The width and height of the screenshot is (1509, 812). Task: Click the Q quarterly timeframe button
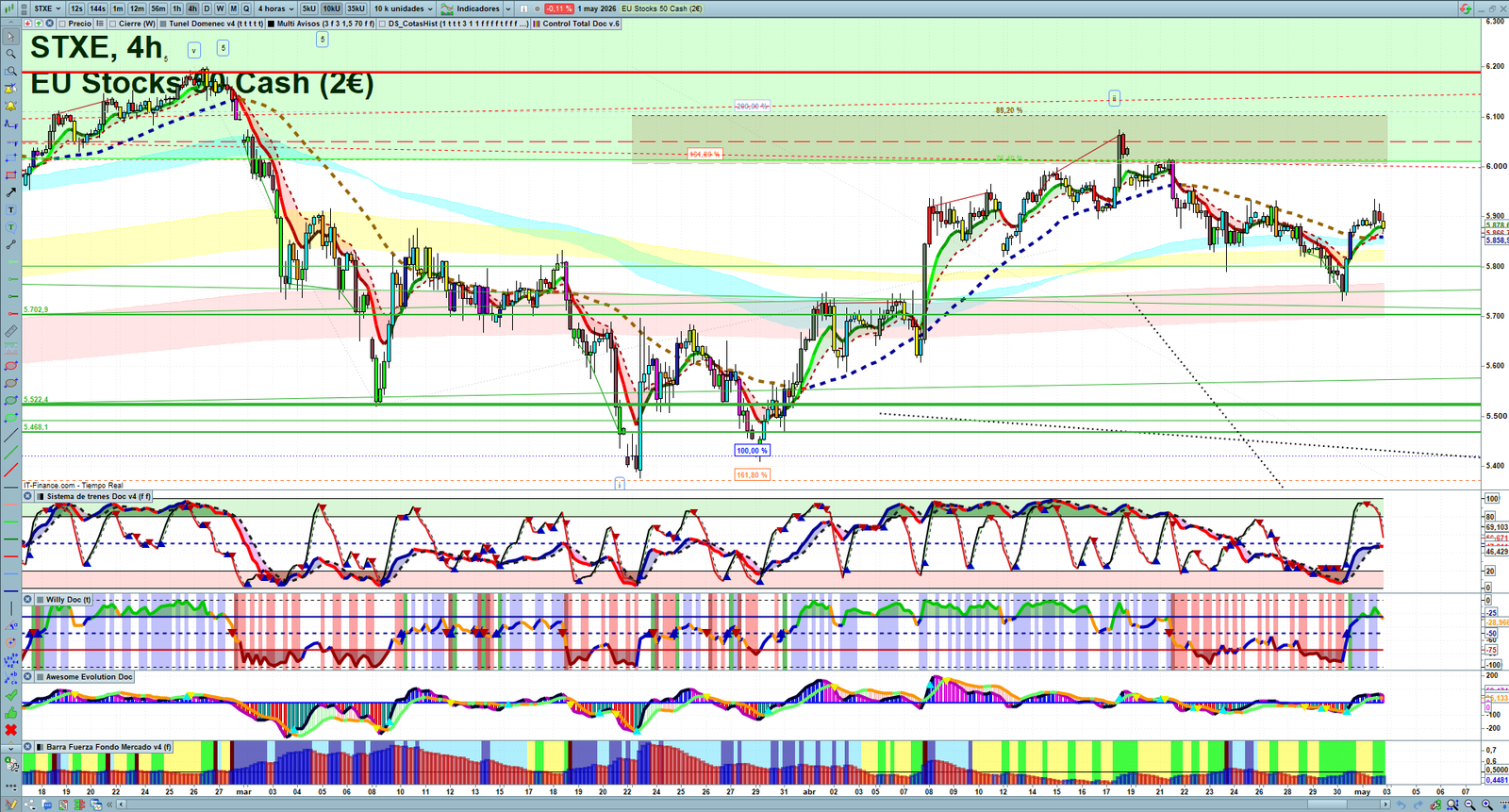point(245,8)
